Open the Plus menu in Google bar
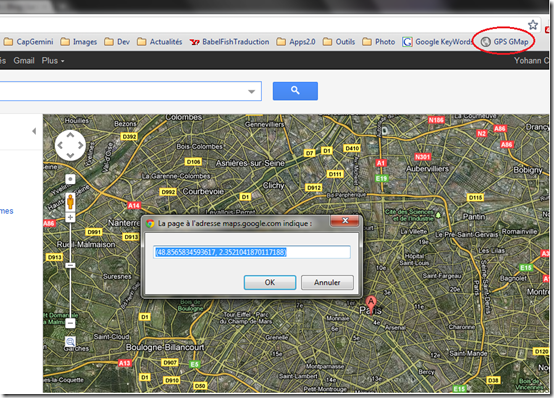Image resolution: width=554 pixels, height=398 pixels. point(53,60)
